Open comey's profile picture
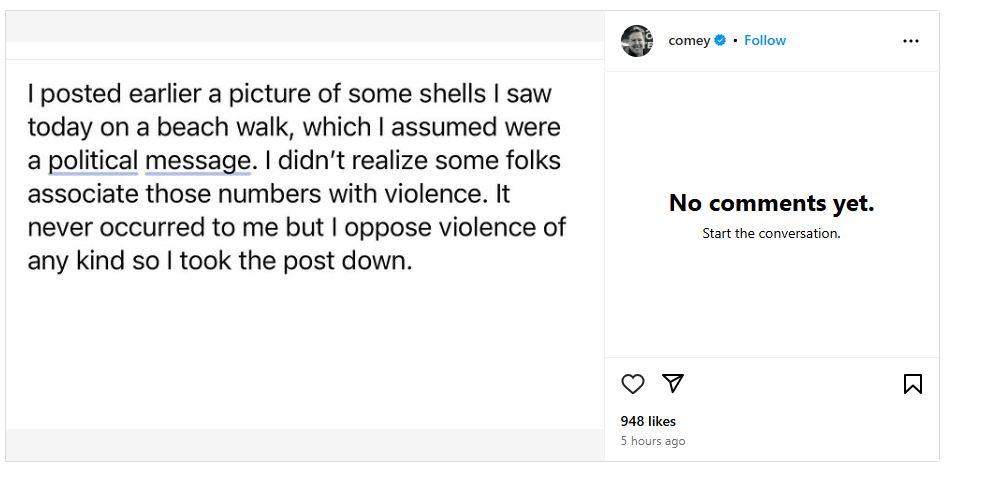The height and width of the screenshot is (499, 996). coord(637,41)
